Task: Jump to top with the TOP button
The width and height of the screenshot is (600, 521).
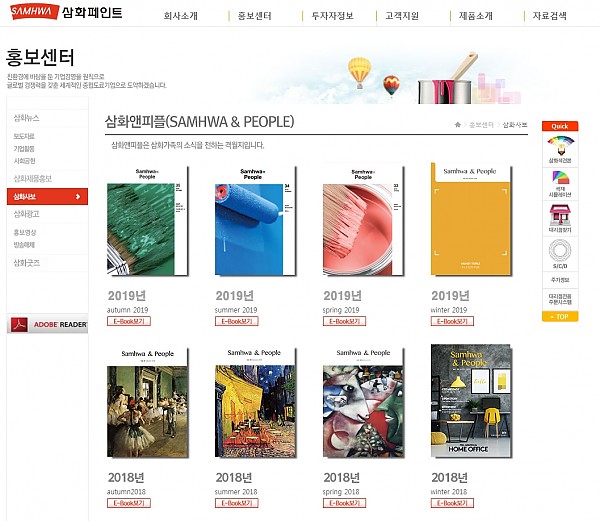Action: coord(560,317)
